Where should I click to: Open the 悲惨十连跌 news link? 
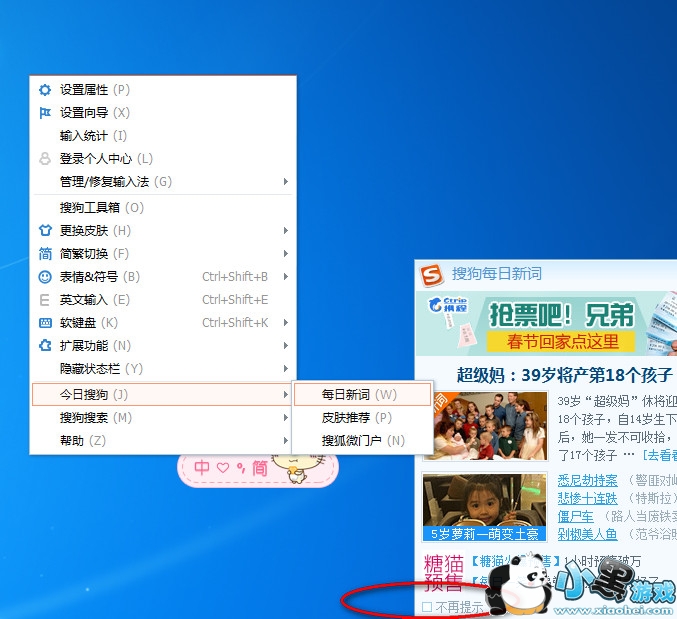(x=587, y=498)
